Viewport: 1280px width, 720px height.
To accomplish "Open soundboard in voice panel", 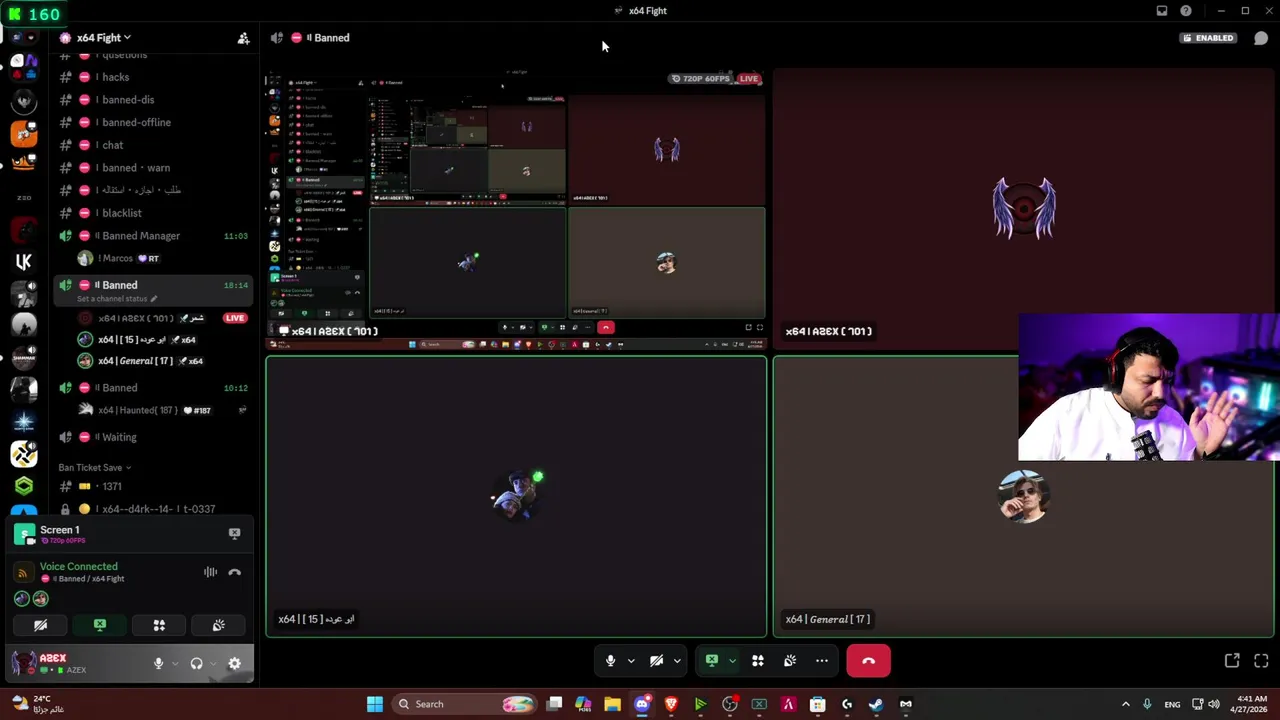I will (218, 625).
